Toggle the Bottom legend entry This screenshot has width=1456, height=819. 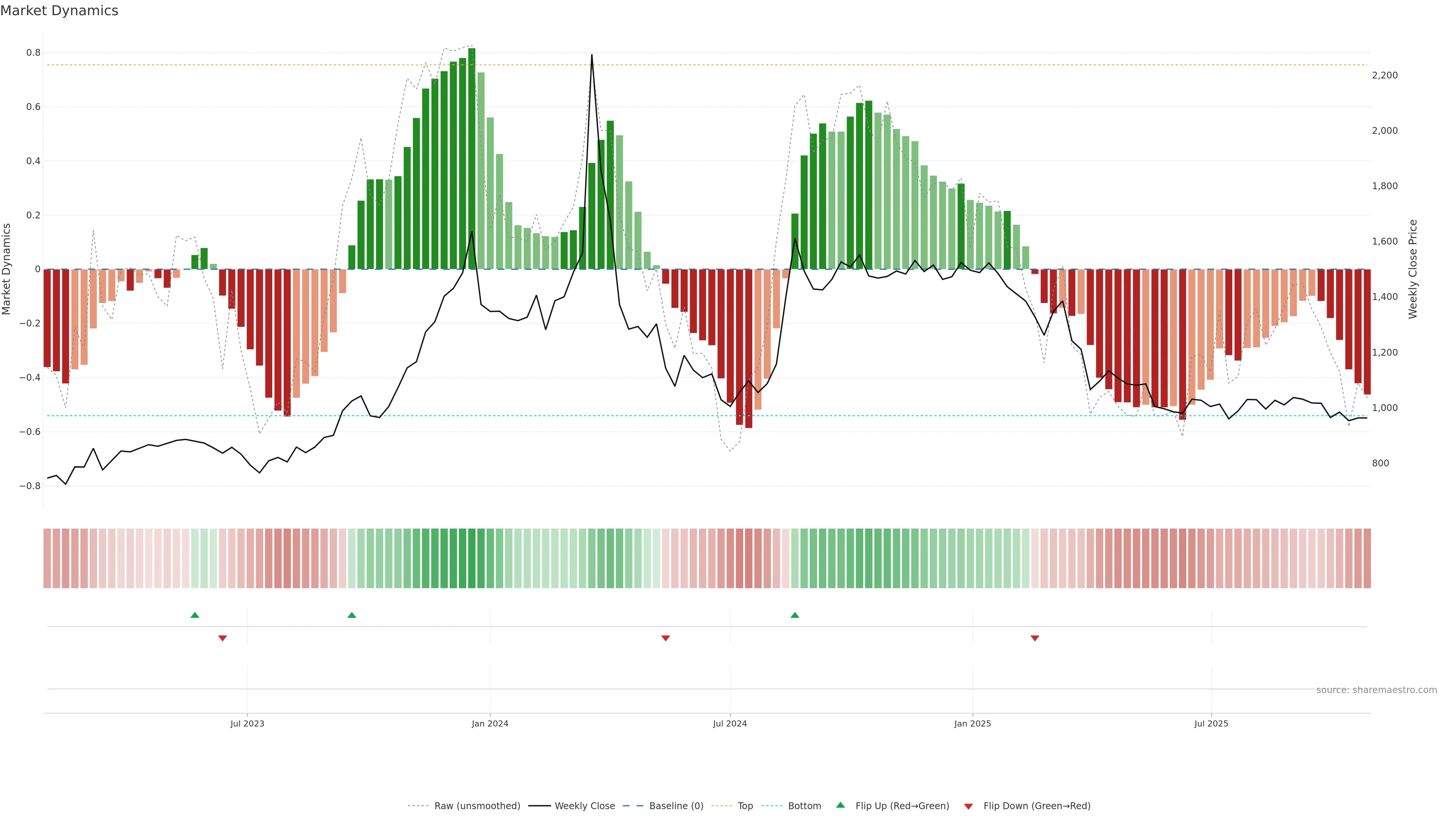[804, 806]
